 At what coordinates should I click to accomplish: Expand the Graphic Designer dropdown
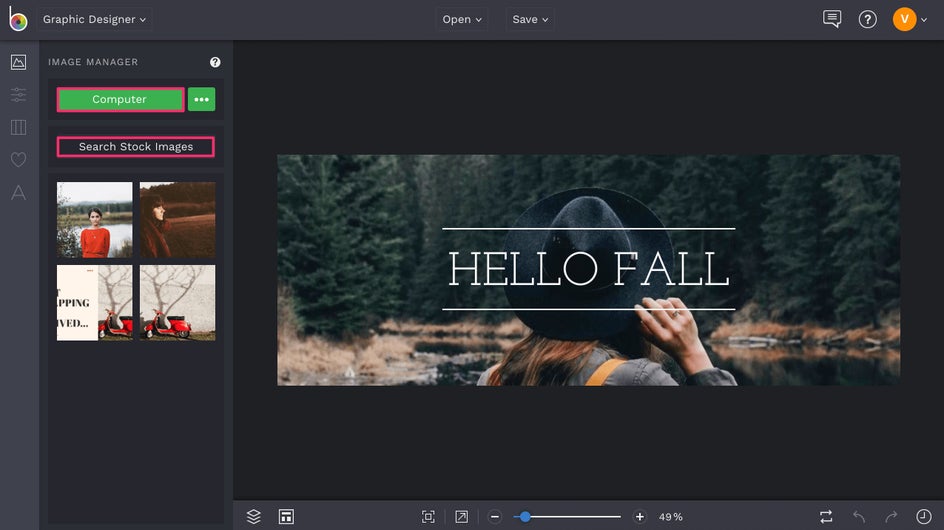point(95,19)
